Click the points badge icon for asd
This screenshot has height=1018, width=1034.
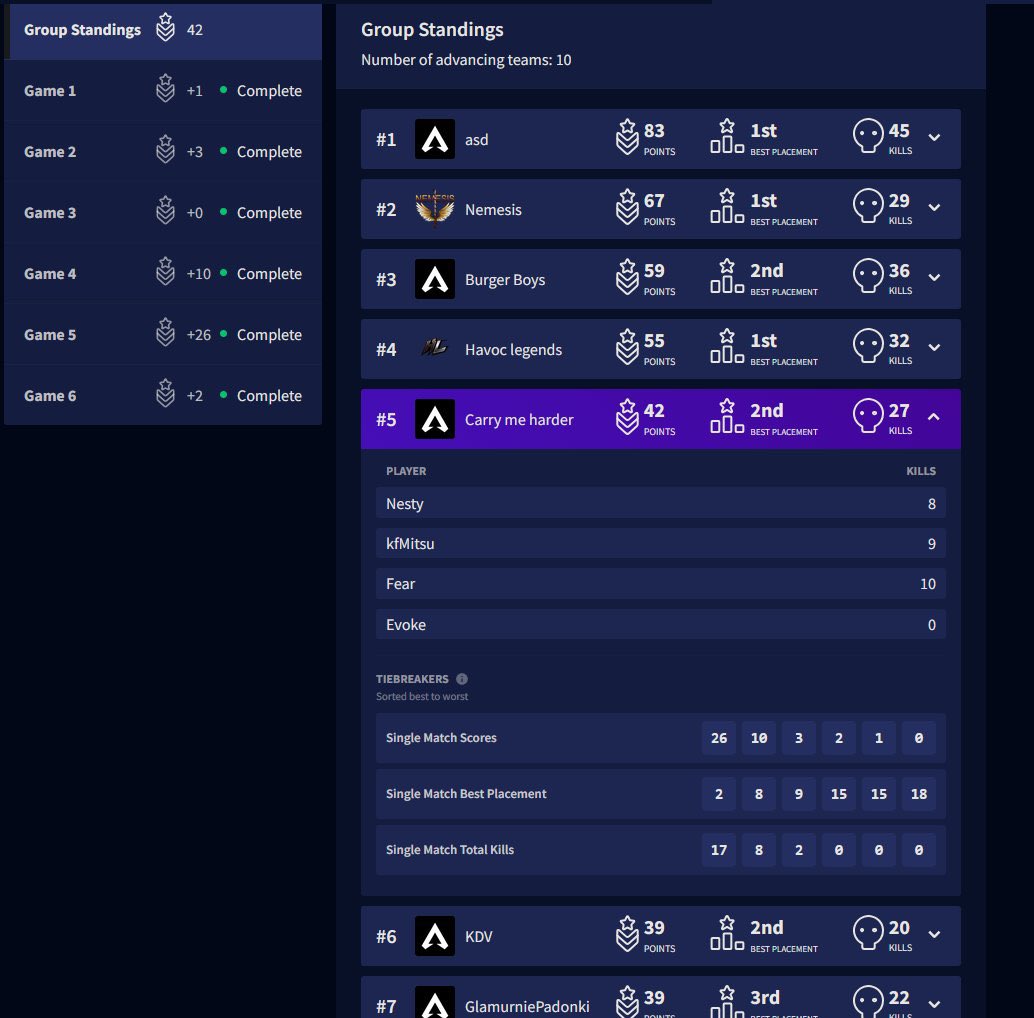[x=627, y=137]
